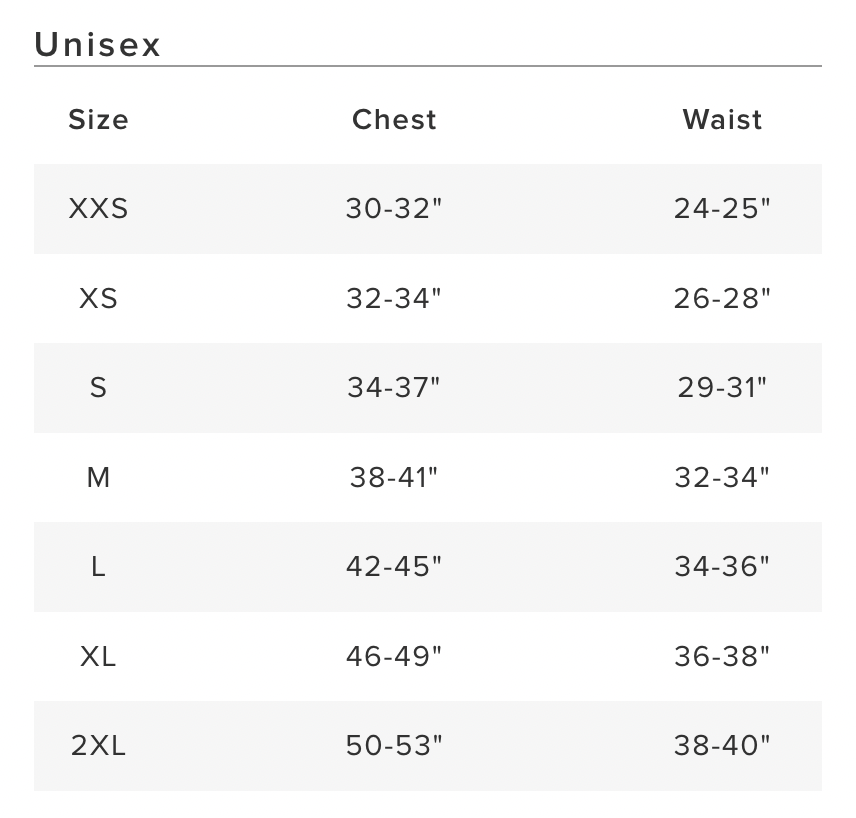856x818 pixels.
Task: Choose the XXS size label
Action: point(98,209)
